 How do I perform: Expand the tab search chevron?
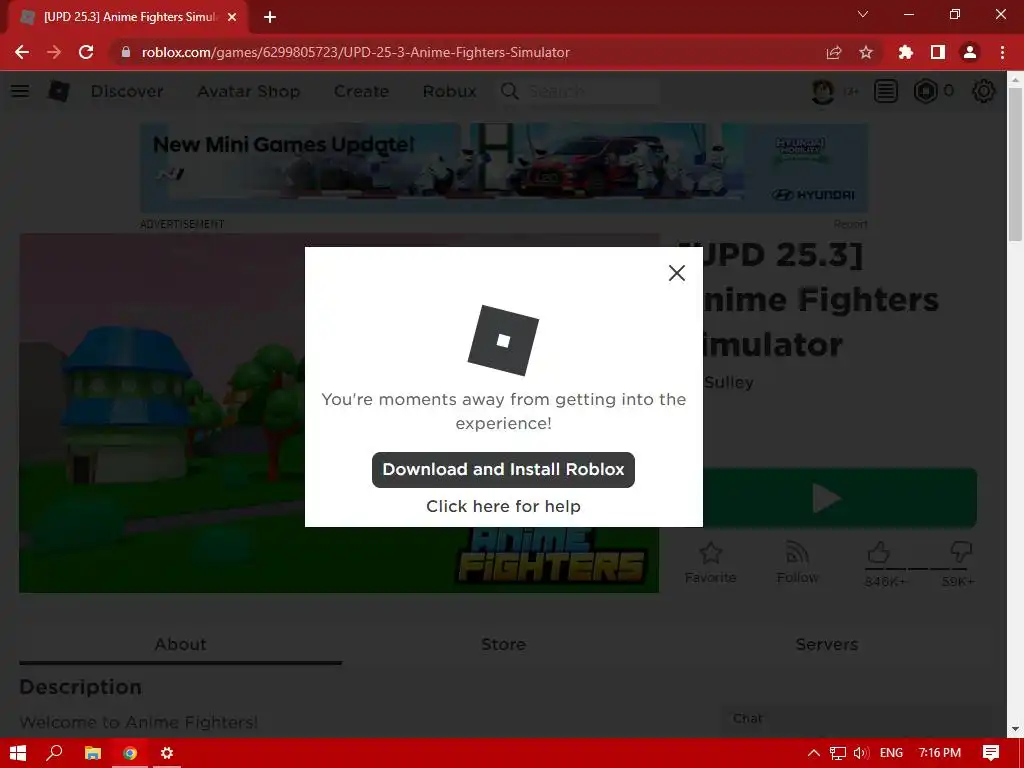863,14
